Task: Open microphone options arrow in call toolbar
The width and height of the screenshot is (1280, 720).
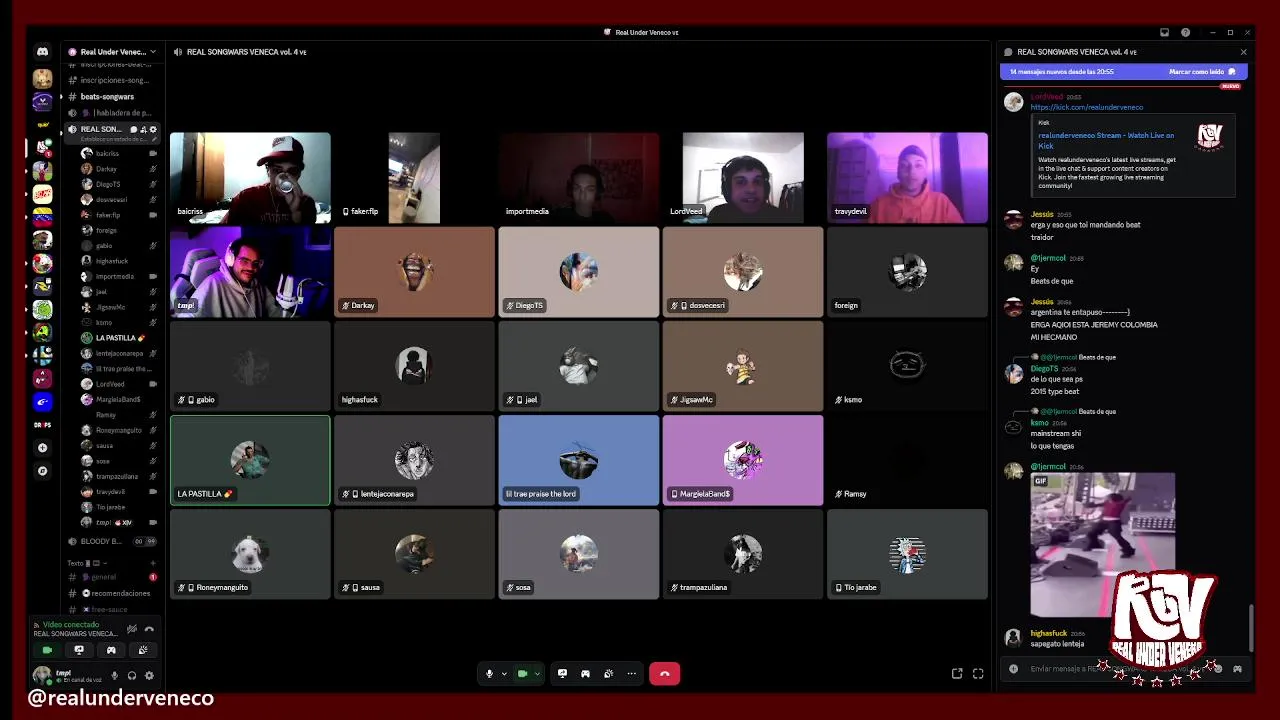Action: click(x=504, y=674)
